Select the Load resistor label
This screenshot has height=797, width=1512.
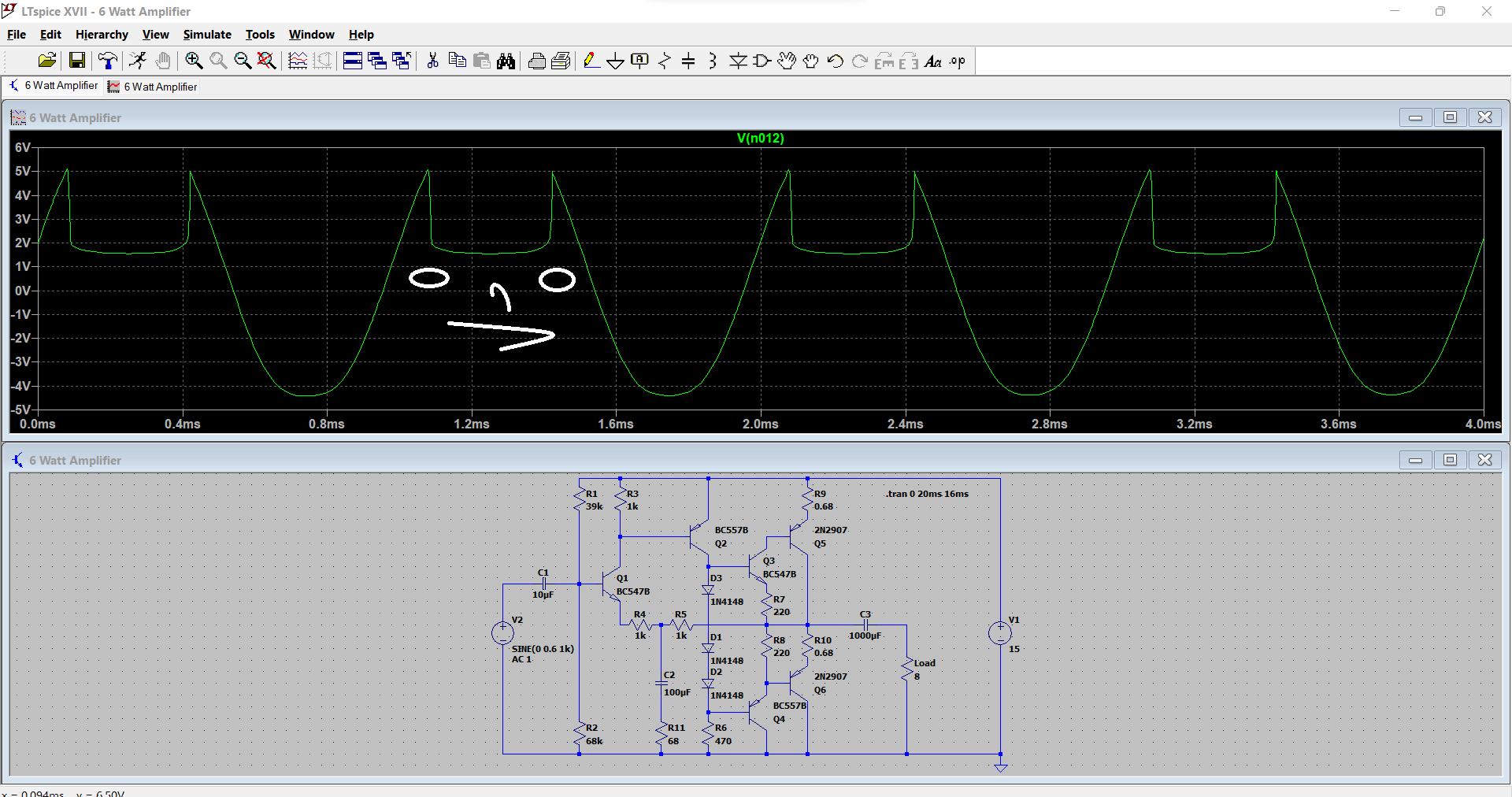pyautogui.click(x=925, y=663)
